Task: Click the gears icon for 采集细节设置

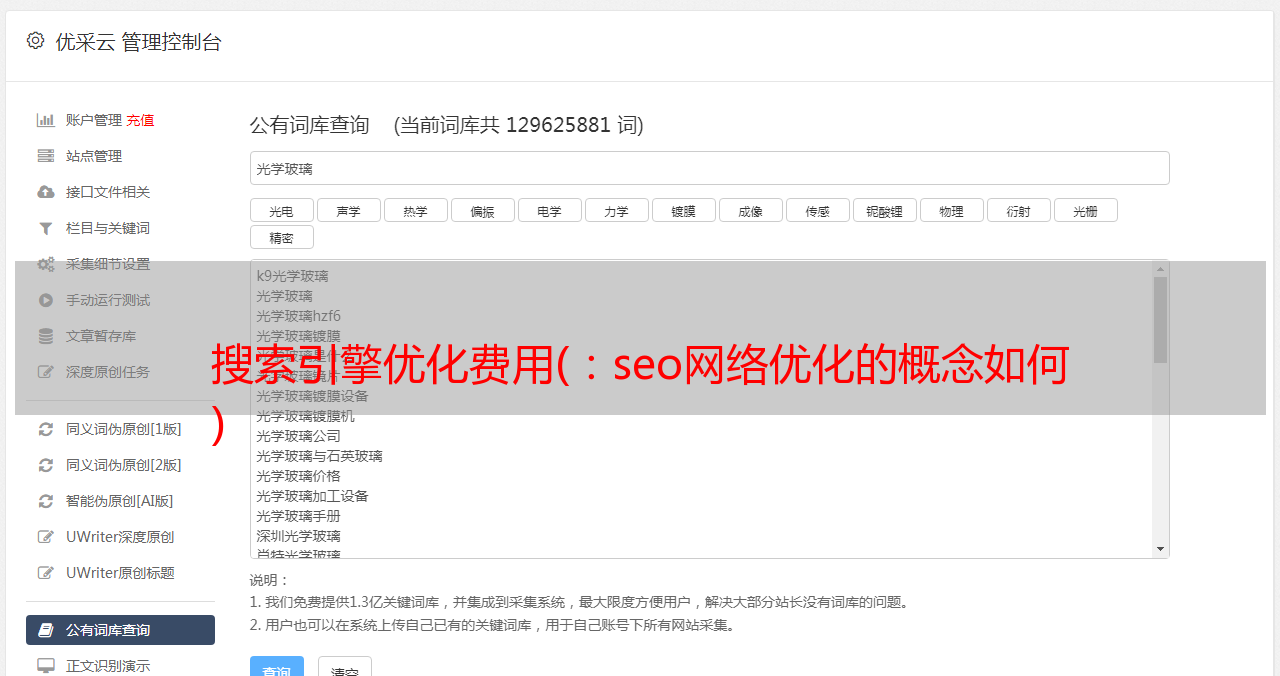Action: click(45, 264)
